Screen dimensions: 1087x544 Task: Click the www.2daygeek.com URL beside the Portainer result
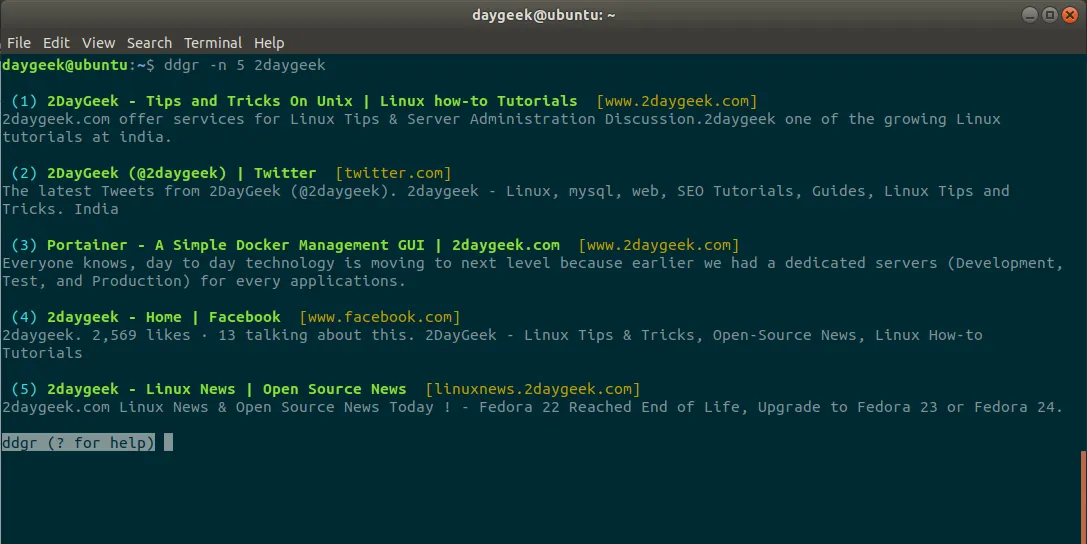[659, 245]
